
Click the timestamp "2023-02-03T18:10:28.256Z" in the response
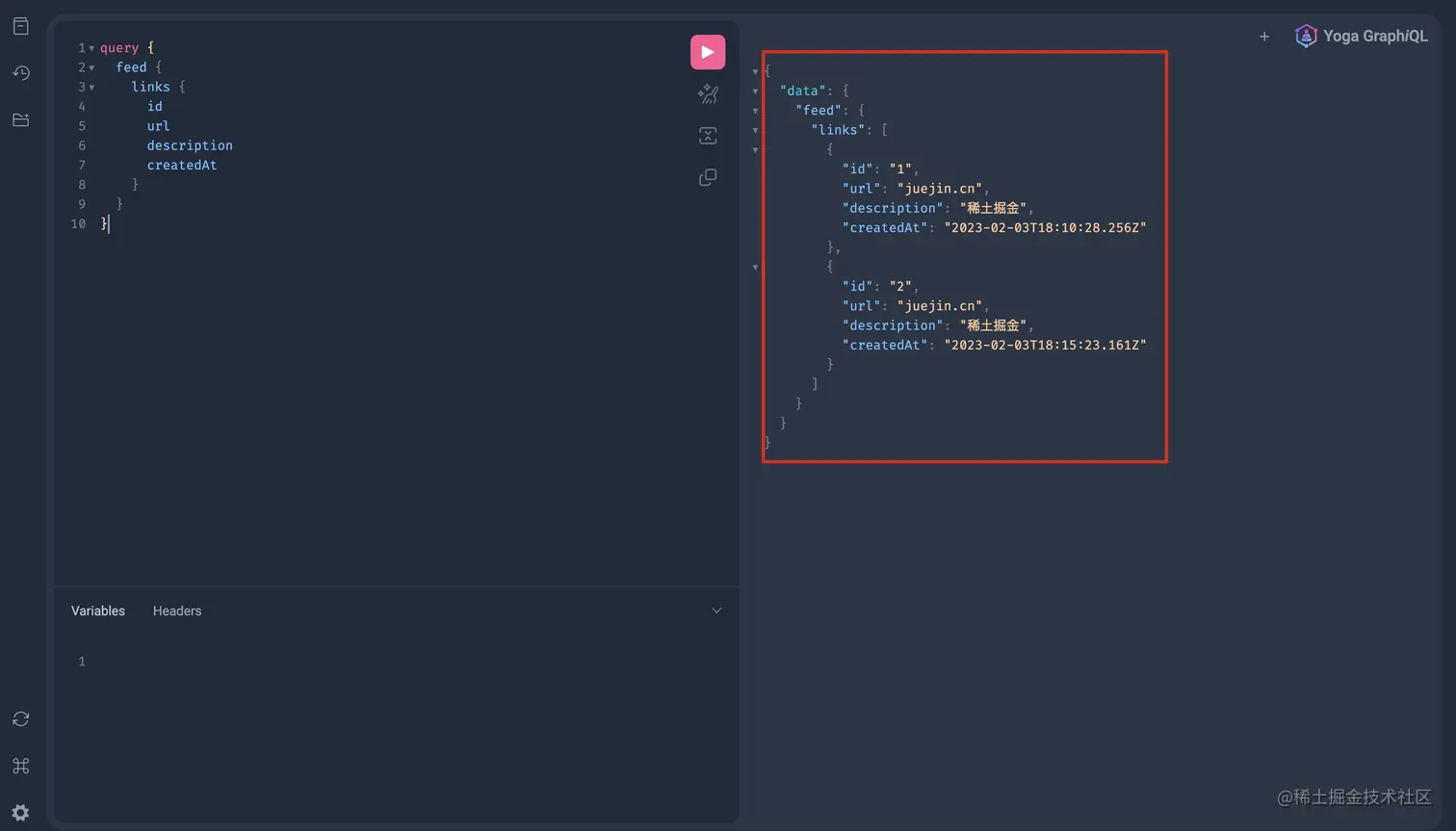[x=1045, y=228]
